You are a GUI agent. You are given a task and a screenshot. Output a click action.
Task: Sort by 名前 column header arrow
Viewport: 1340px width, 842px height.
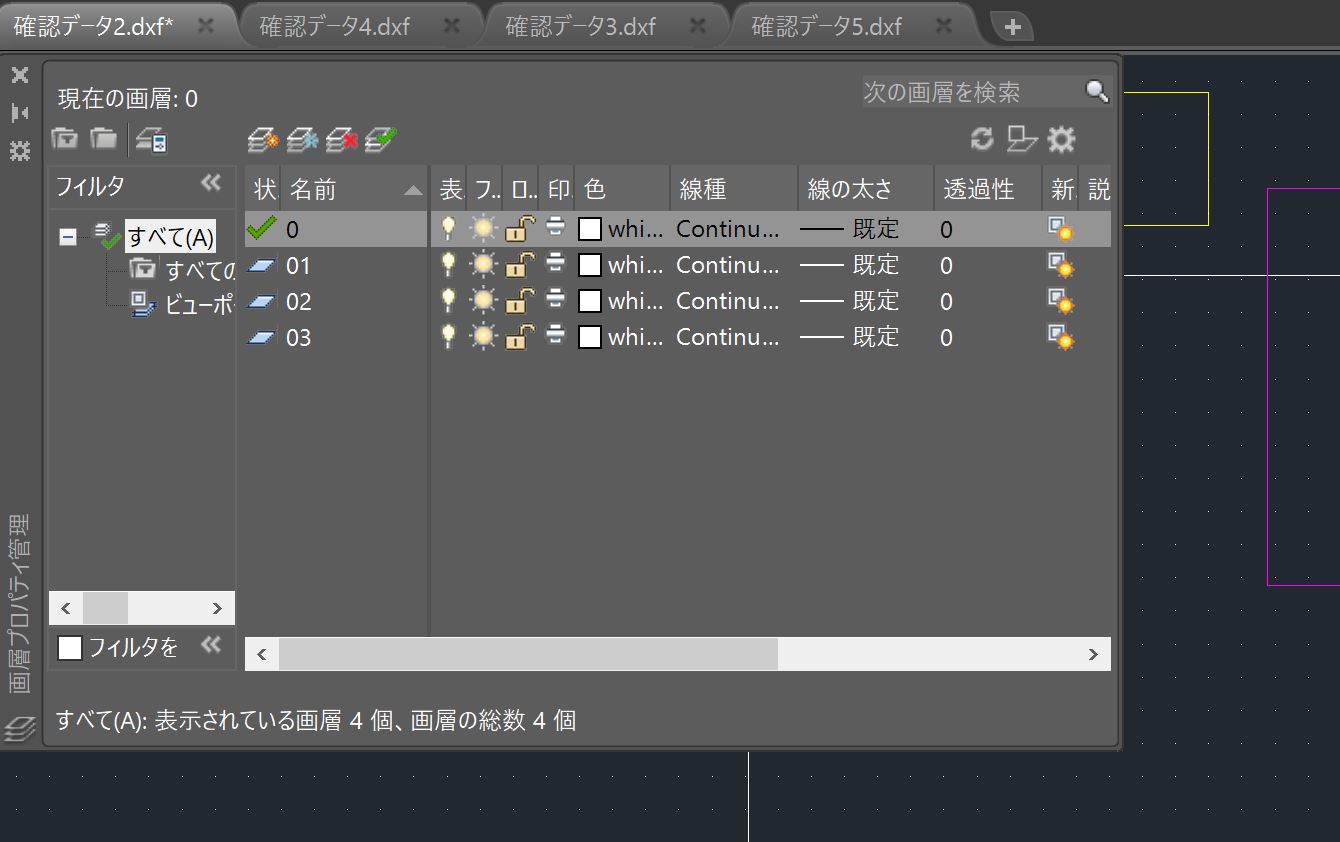pyautogui.click(x=413, y=190)
